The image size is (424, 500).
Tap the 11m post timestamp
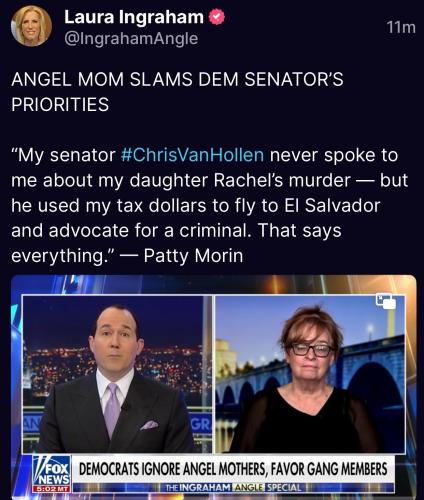pos(401,27)
